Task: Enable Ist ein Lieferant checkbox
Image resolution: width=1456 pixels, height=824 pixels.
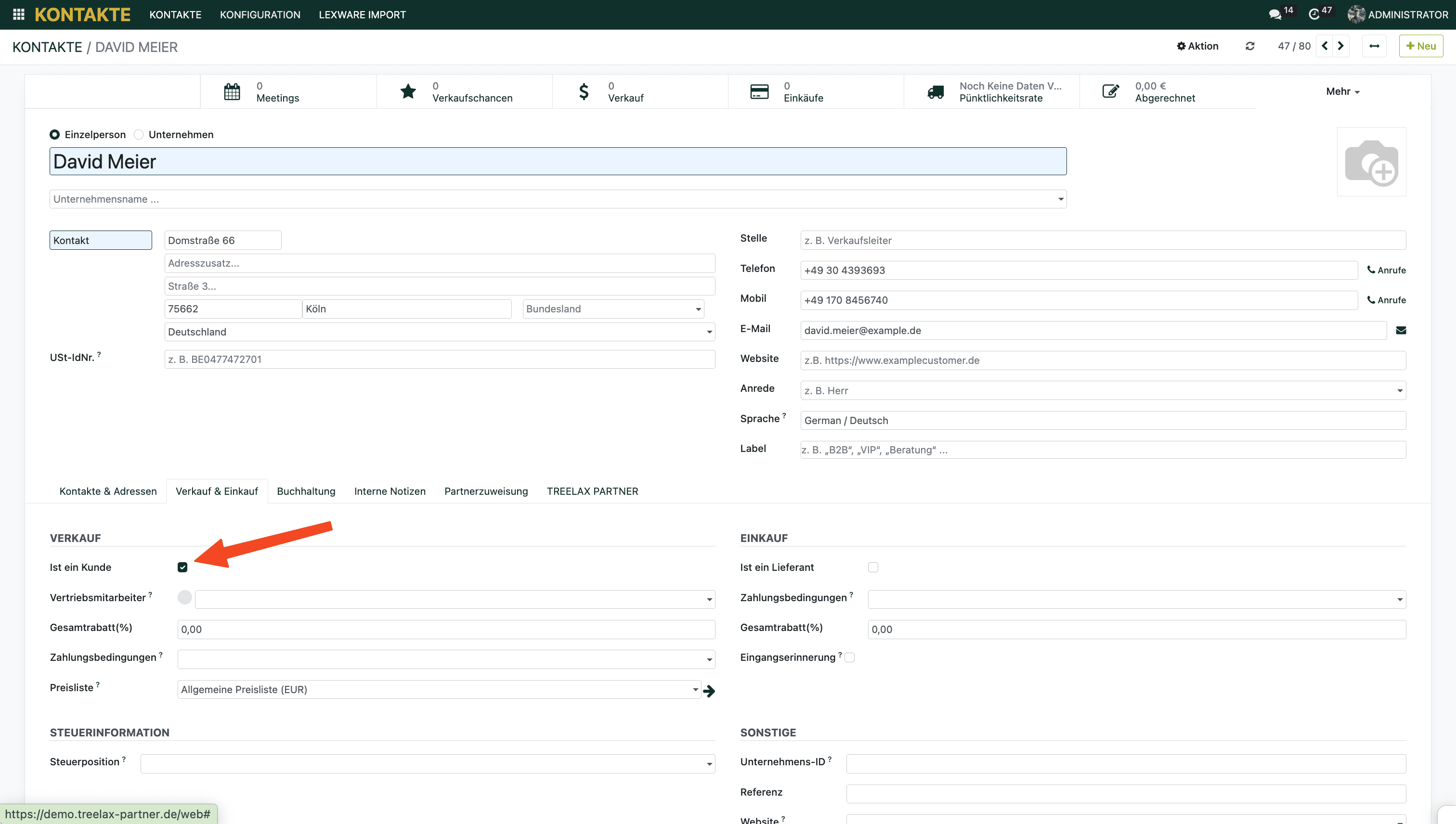Action: click(873, 567)
